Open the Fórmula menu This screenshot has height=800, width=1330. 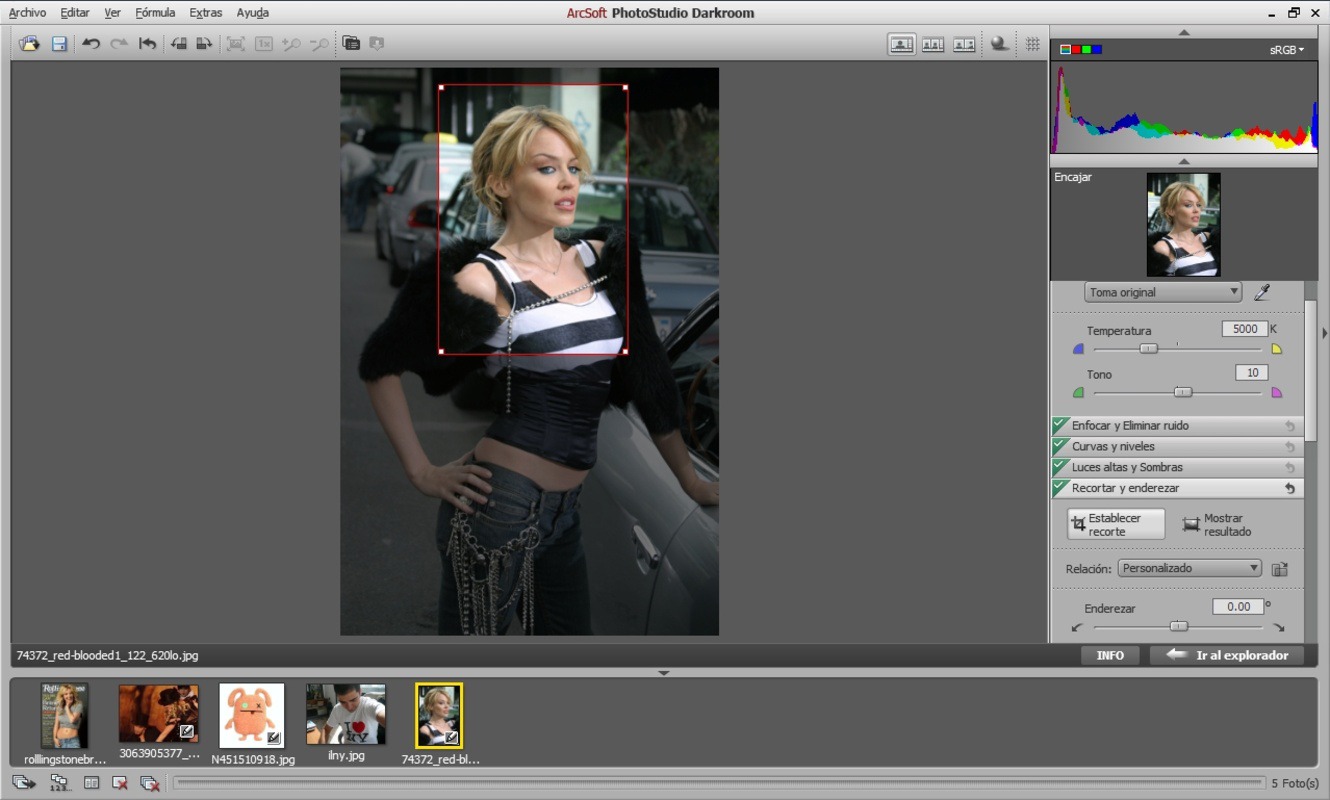click(155, 13)
